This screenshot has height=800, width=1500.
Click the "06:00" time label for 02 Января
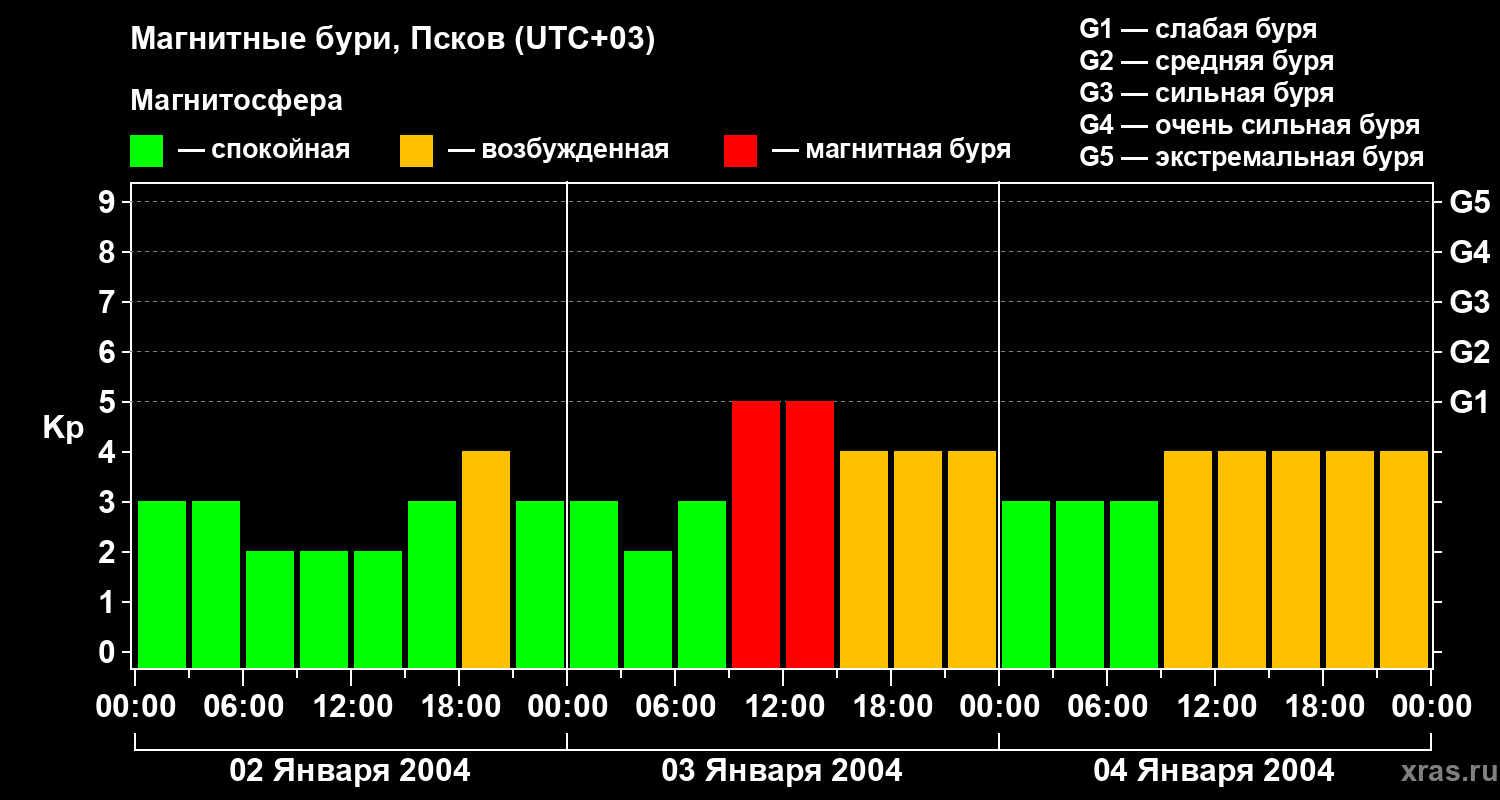click(243, 706)
